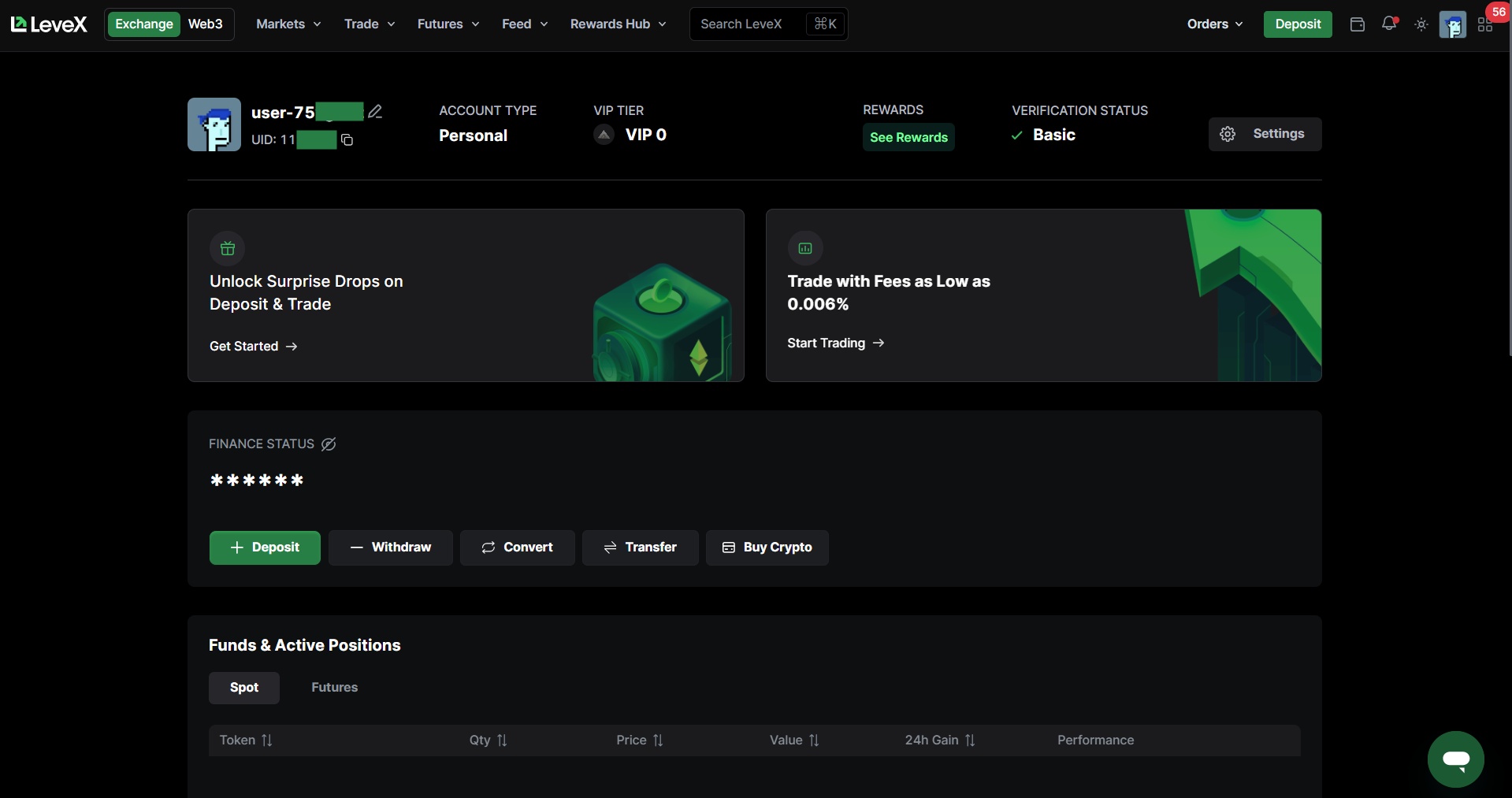The width and height of the screenshot is (1512, 798).
Task: Sort by Price column
Action: pyautogui.click(x=640, y=740)
